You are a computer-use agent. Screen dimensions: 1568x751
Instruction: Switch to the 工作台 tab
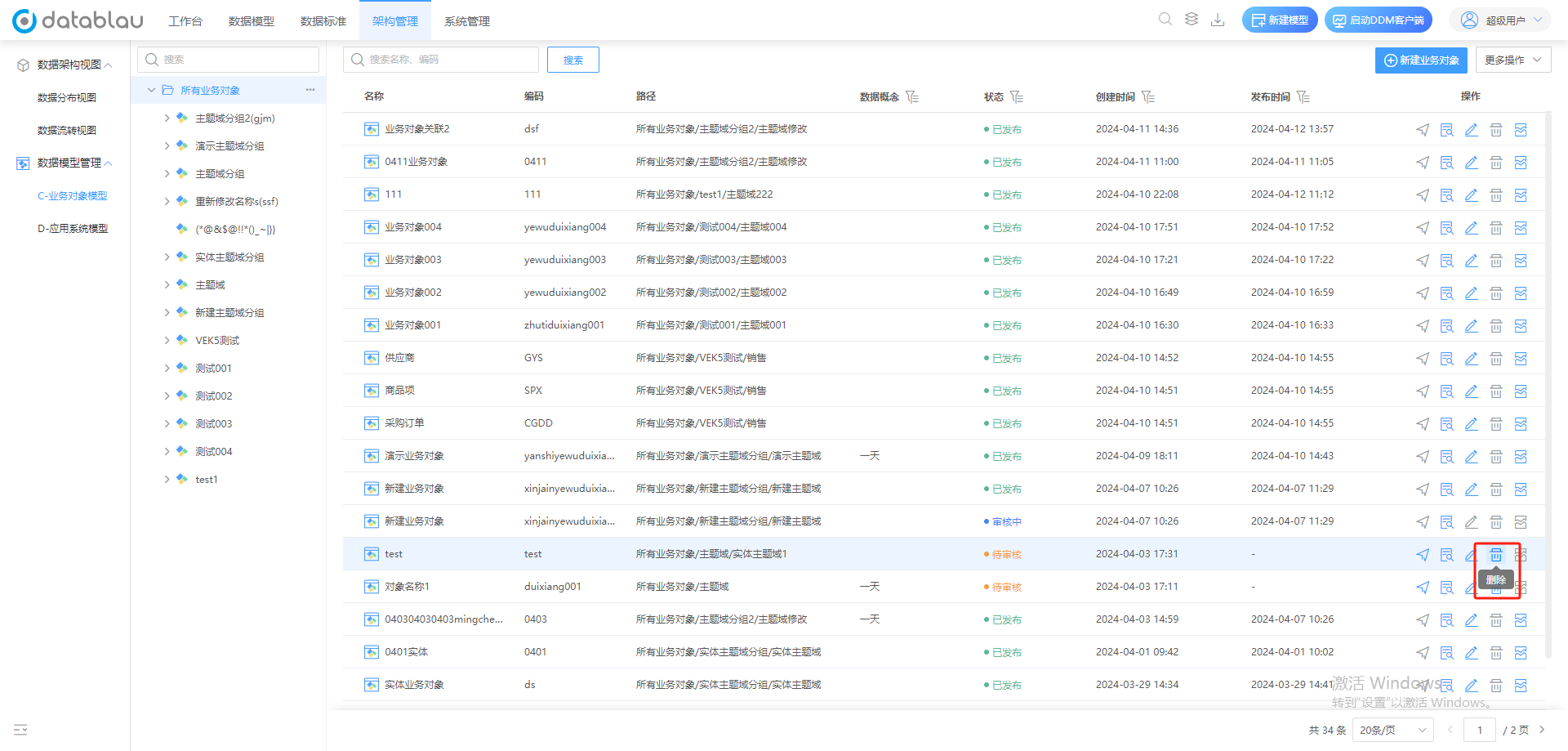coord(185,21)
